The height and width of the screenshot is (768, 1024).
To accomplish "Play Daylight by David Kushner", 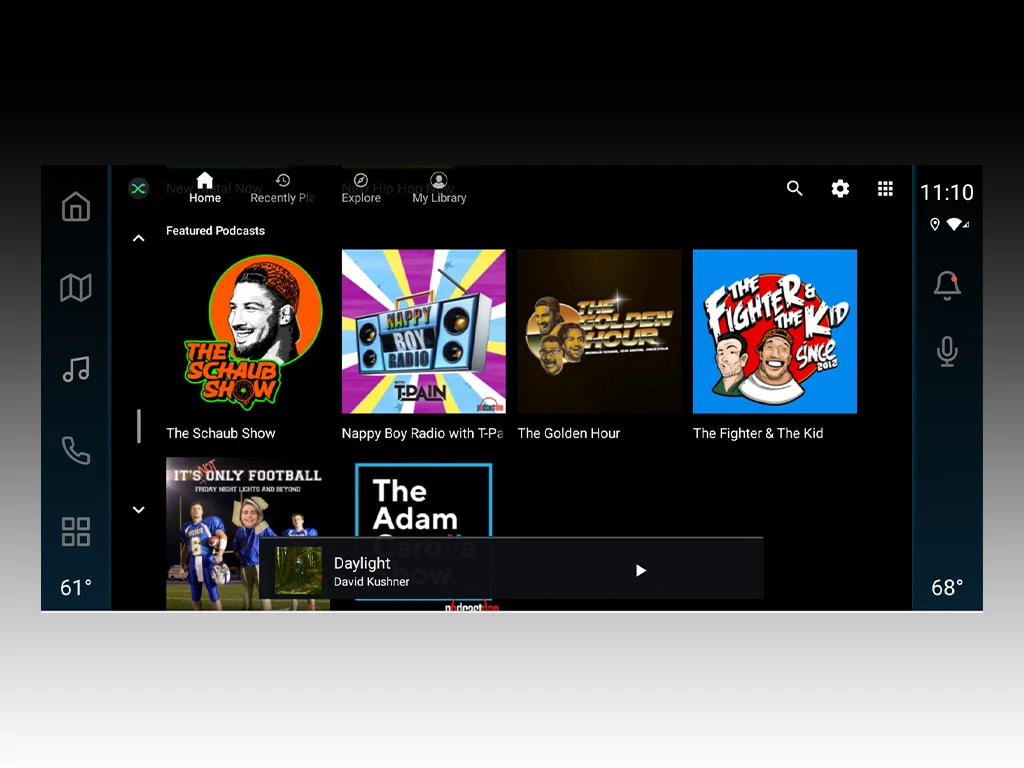I will [641, 570].
